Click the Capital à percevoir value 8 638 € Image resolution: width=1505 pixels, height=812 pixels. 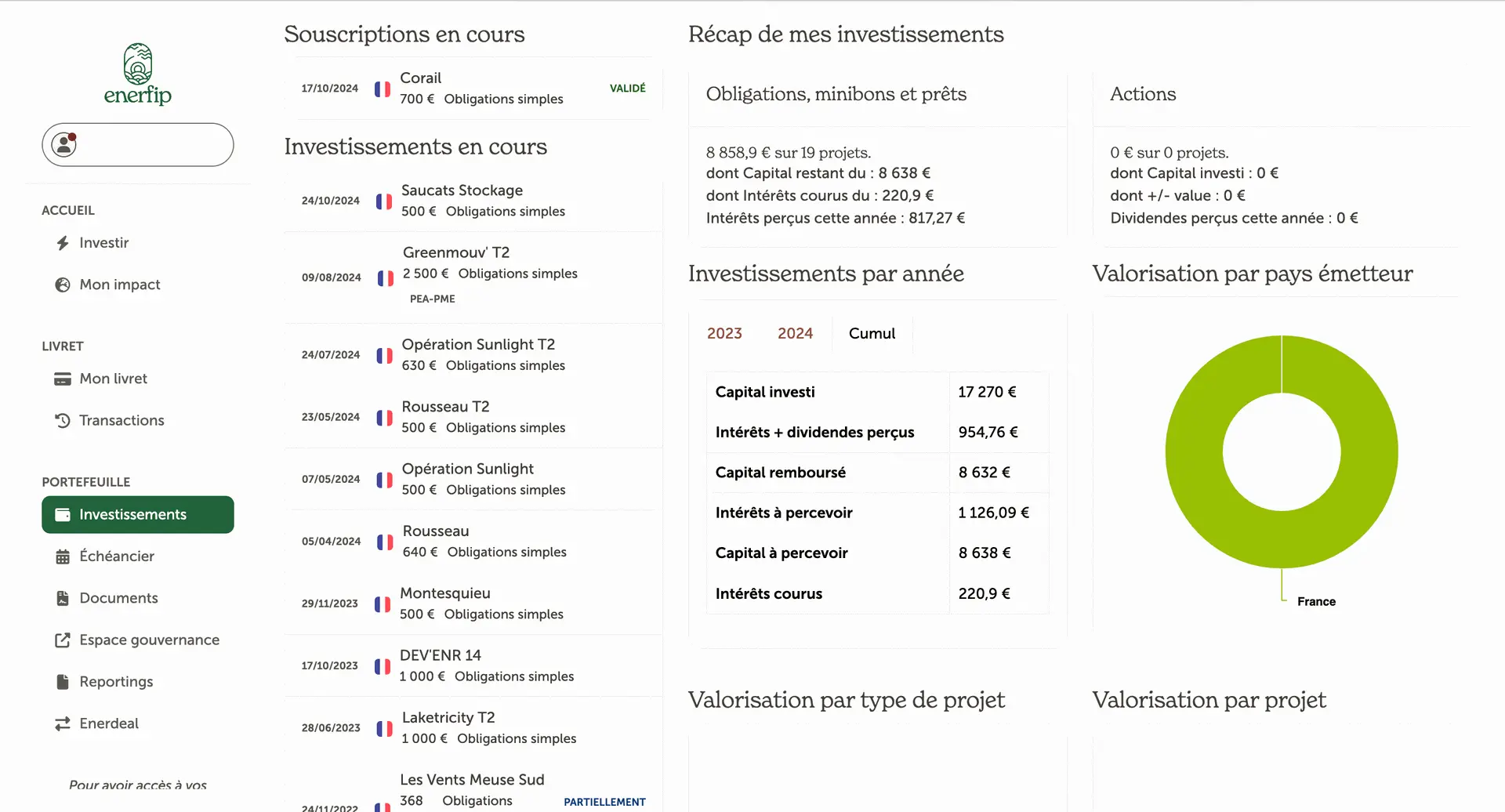985,553
